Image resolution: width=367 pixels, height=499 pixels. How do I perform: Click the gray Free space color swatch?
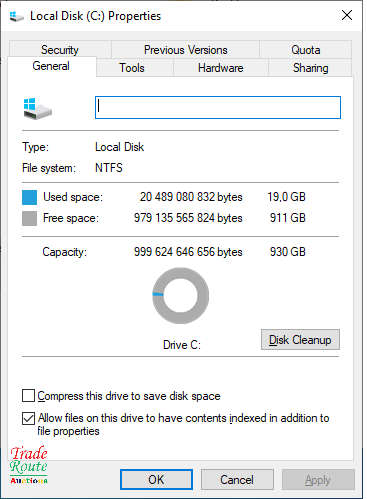click(29, 218)
